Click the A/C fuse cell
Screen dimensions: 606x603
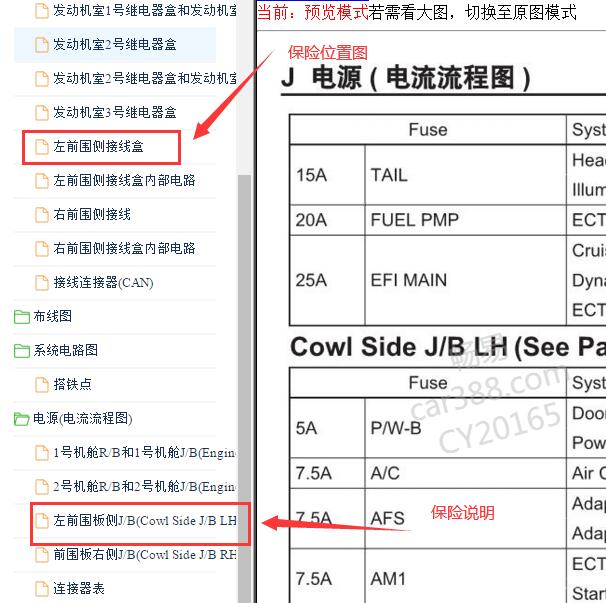point(465,473)
